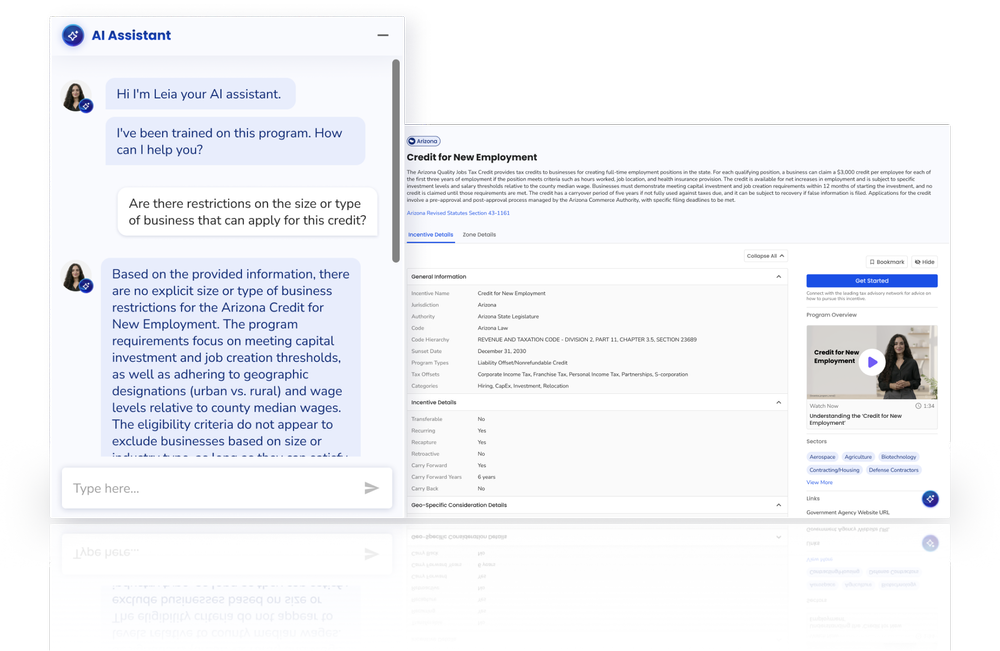Screen dimensions: 1000x651
Task: Click the AI Assistant sparkle logo in header
Action: pos(73,35)
